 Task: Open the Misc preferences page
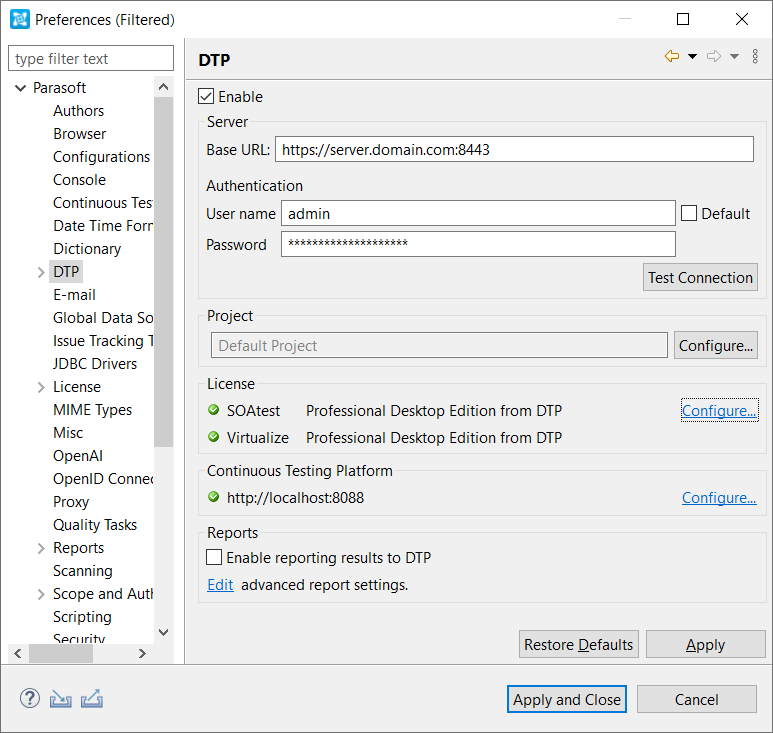point(68,433)
